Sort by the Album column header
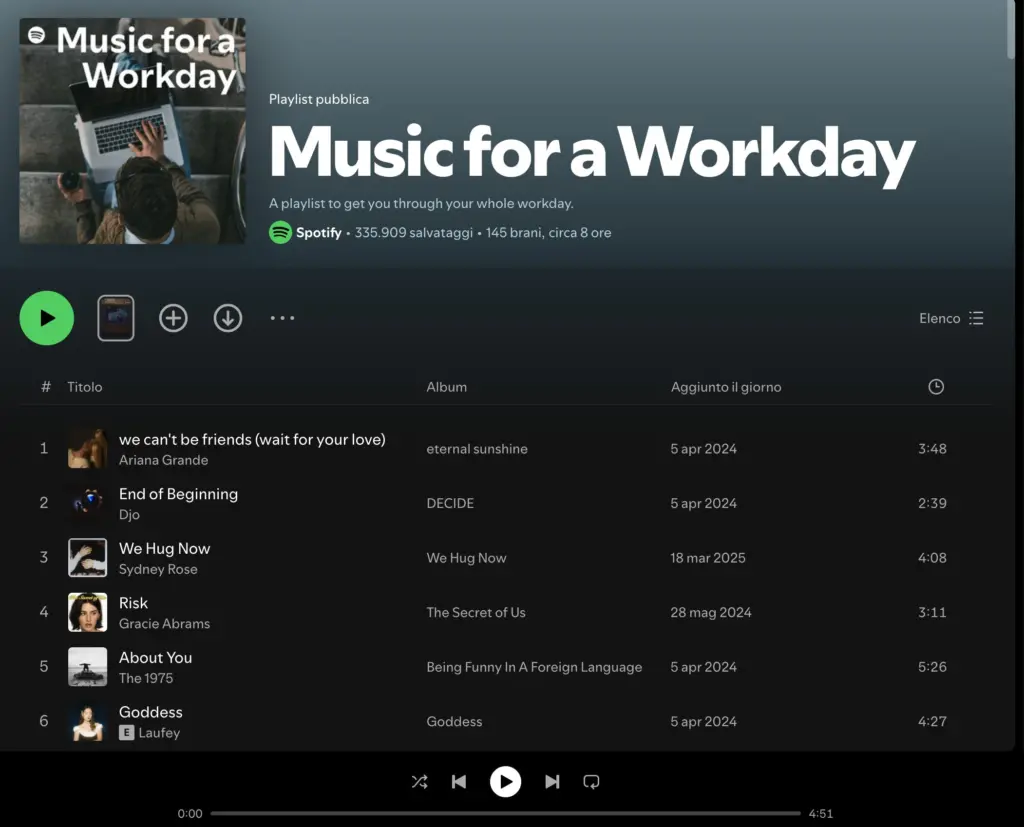This screenshot has height=827, width=1024. coord(446,387)
